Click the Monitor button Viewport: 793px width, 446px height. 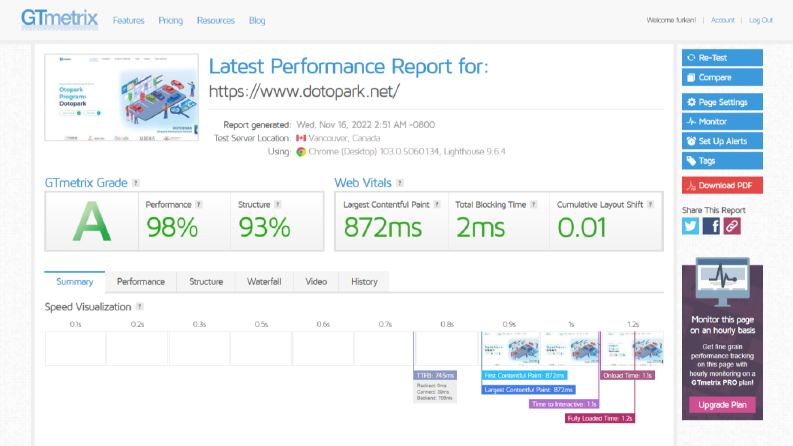coord(722,121)
